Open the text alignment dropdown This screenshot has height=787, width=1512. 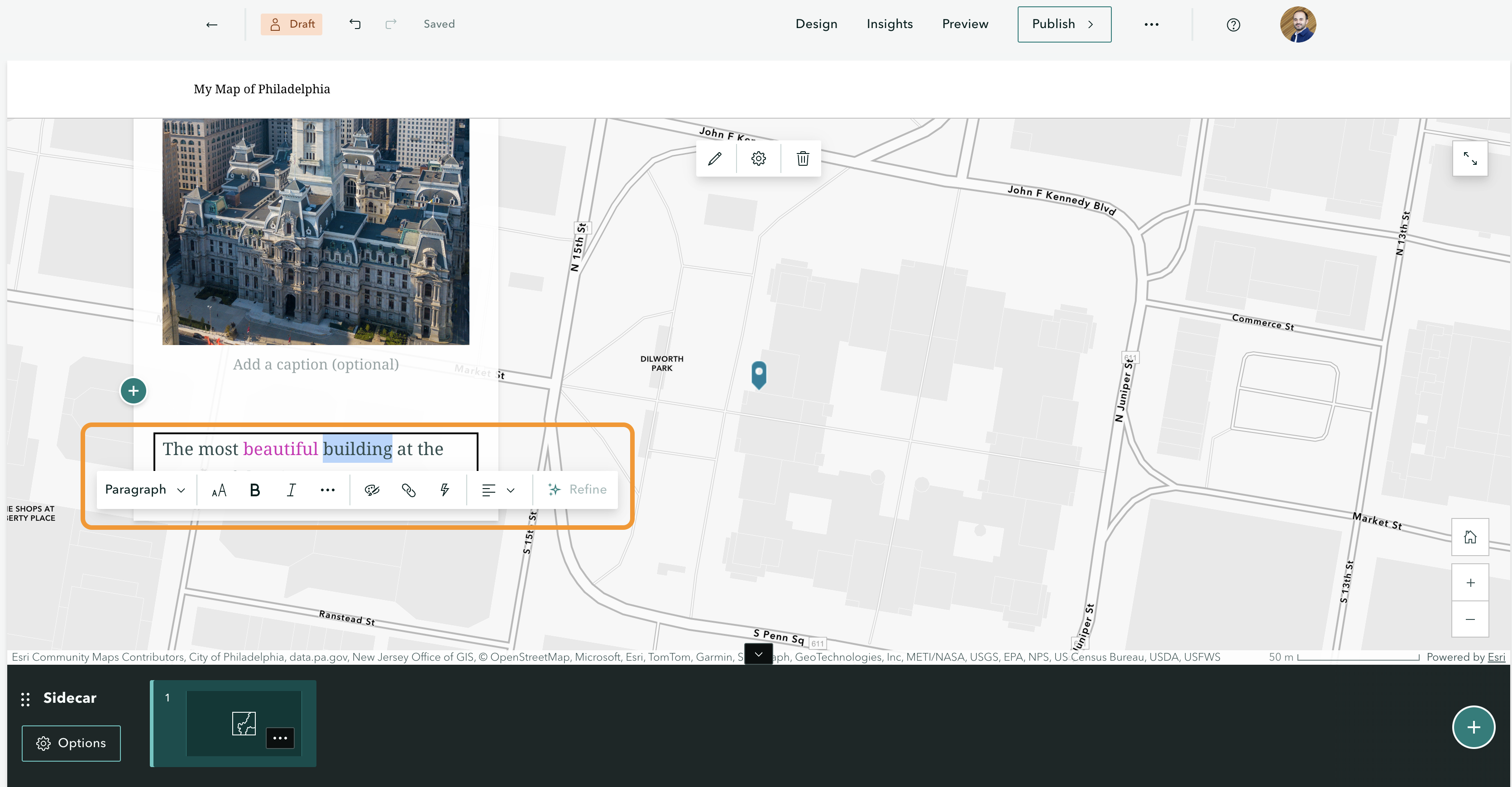pyautogui.click(x=498, y=490)
